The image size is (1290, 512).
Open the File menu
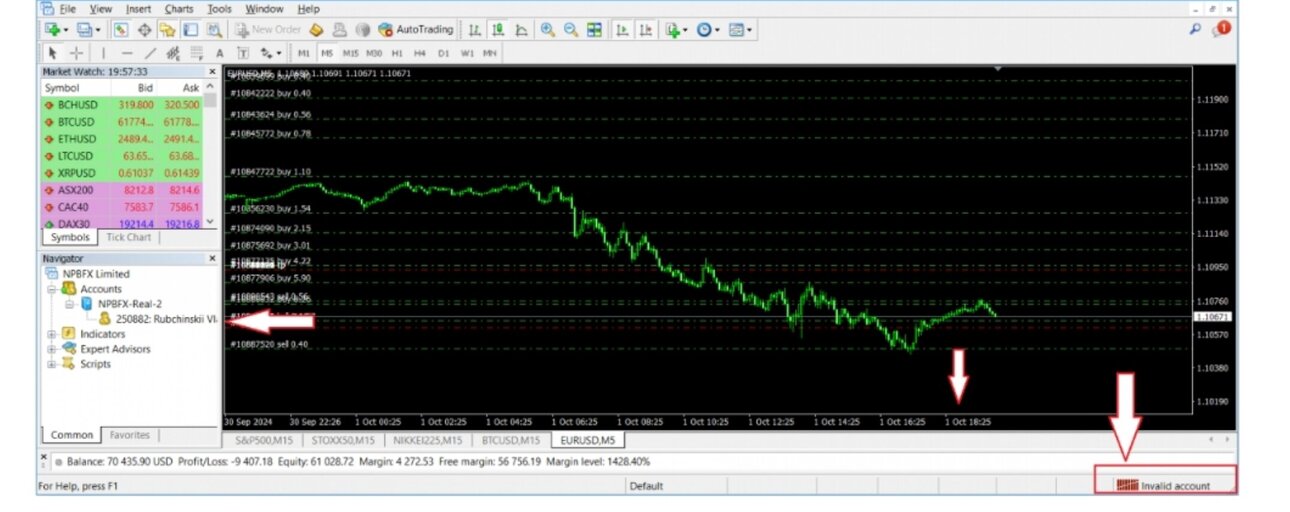(67, 9)
